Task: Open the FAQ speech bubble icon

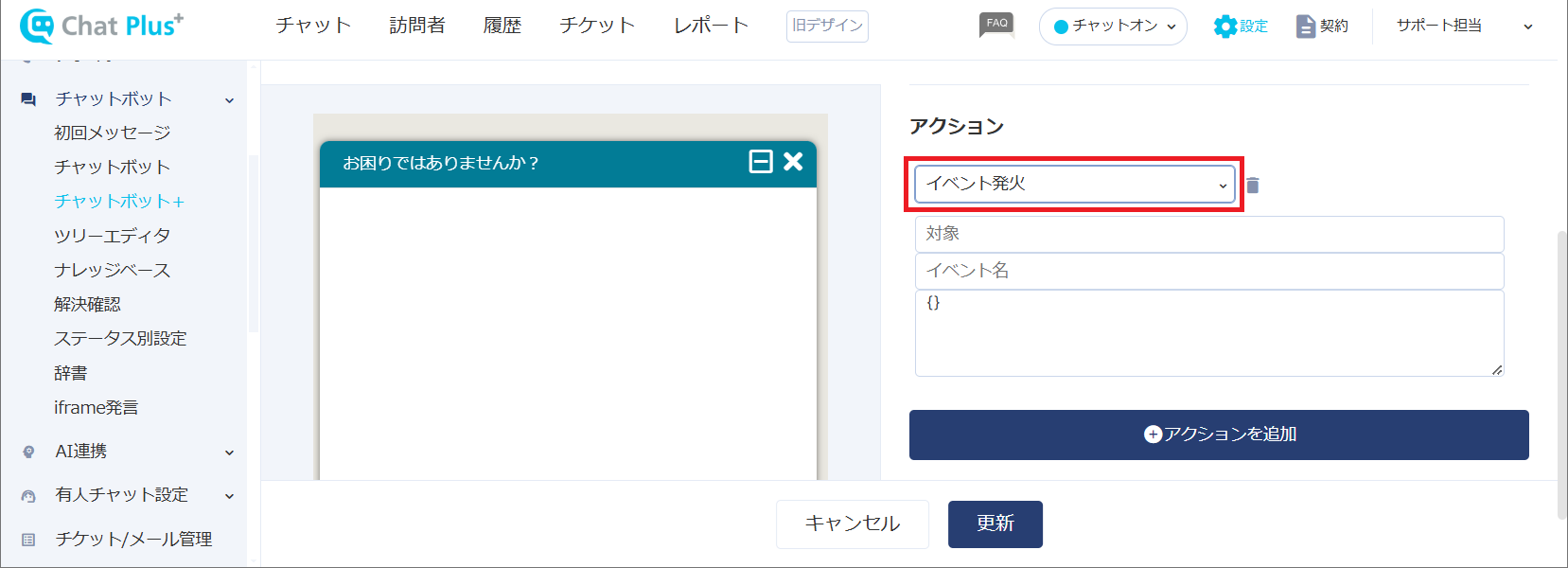Action: pyautogui.click(x=996, y=25)
